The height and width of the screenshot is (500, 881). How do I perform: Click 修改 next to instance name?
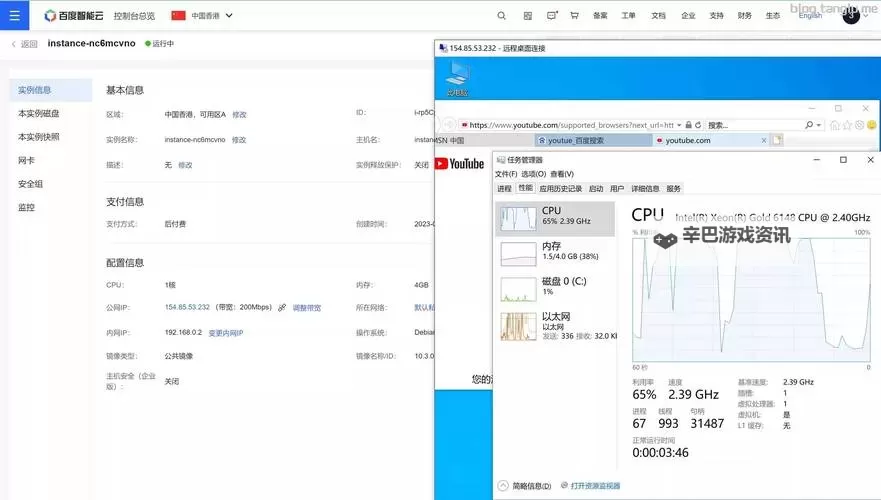coord(239,140)
